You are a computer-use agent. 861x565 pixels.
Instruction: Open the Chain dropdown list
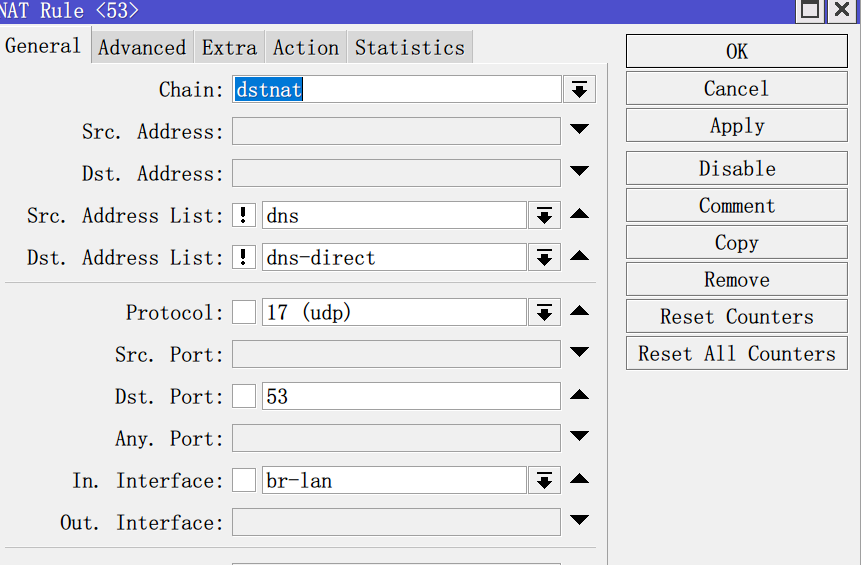coord(578,89)
